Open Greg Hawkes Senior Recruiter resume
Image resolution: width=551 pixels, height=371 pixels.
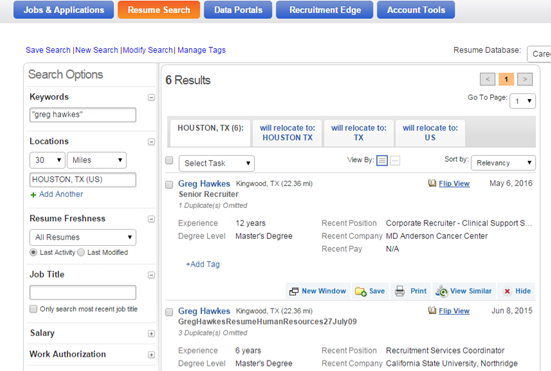(x=204, y=184)
